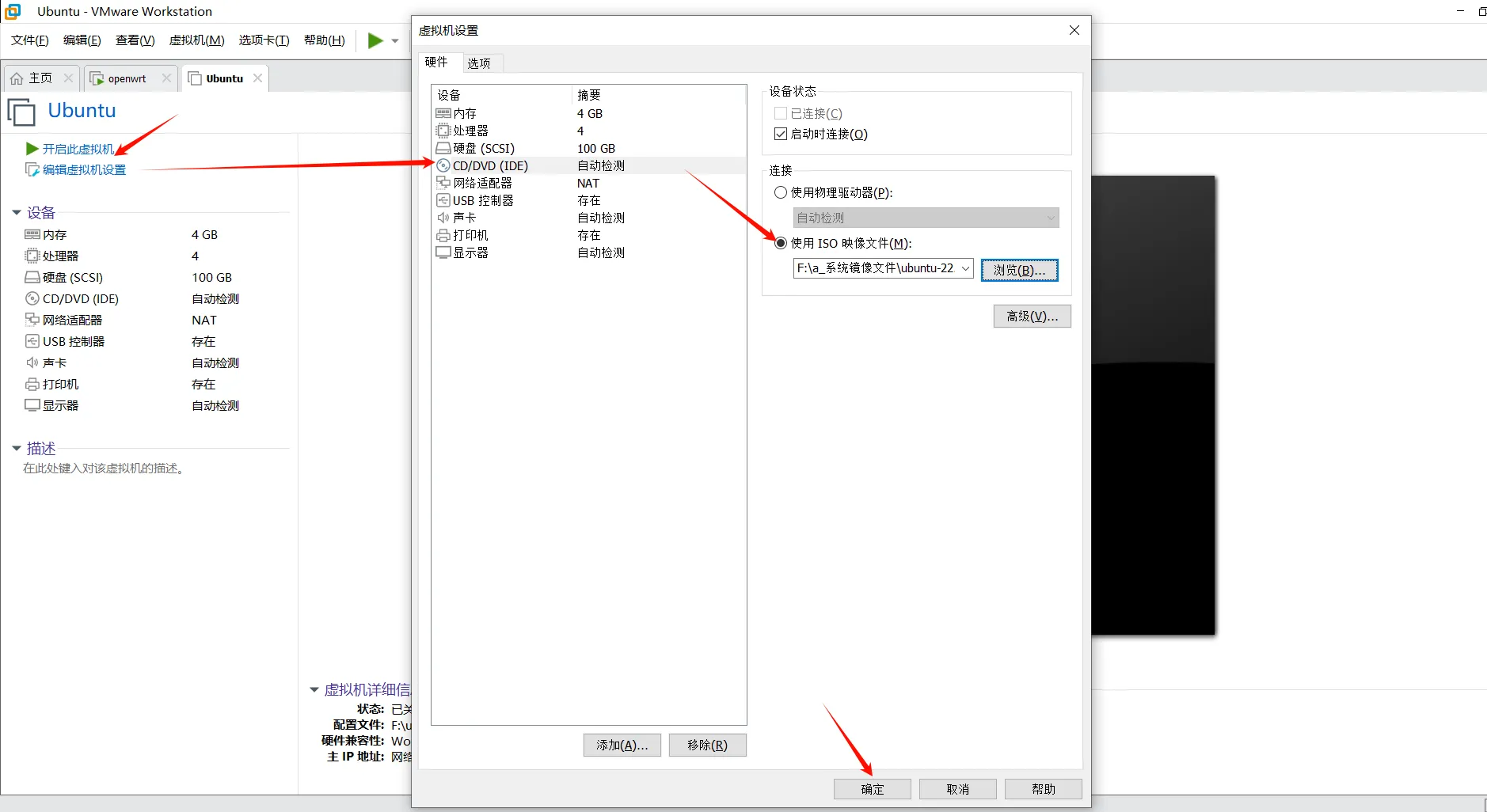This screenshot has height=812, width=1487.
Task: Collapse the 设备 section in sidebar
Action: point(16,212)
